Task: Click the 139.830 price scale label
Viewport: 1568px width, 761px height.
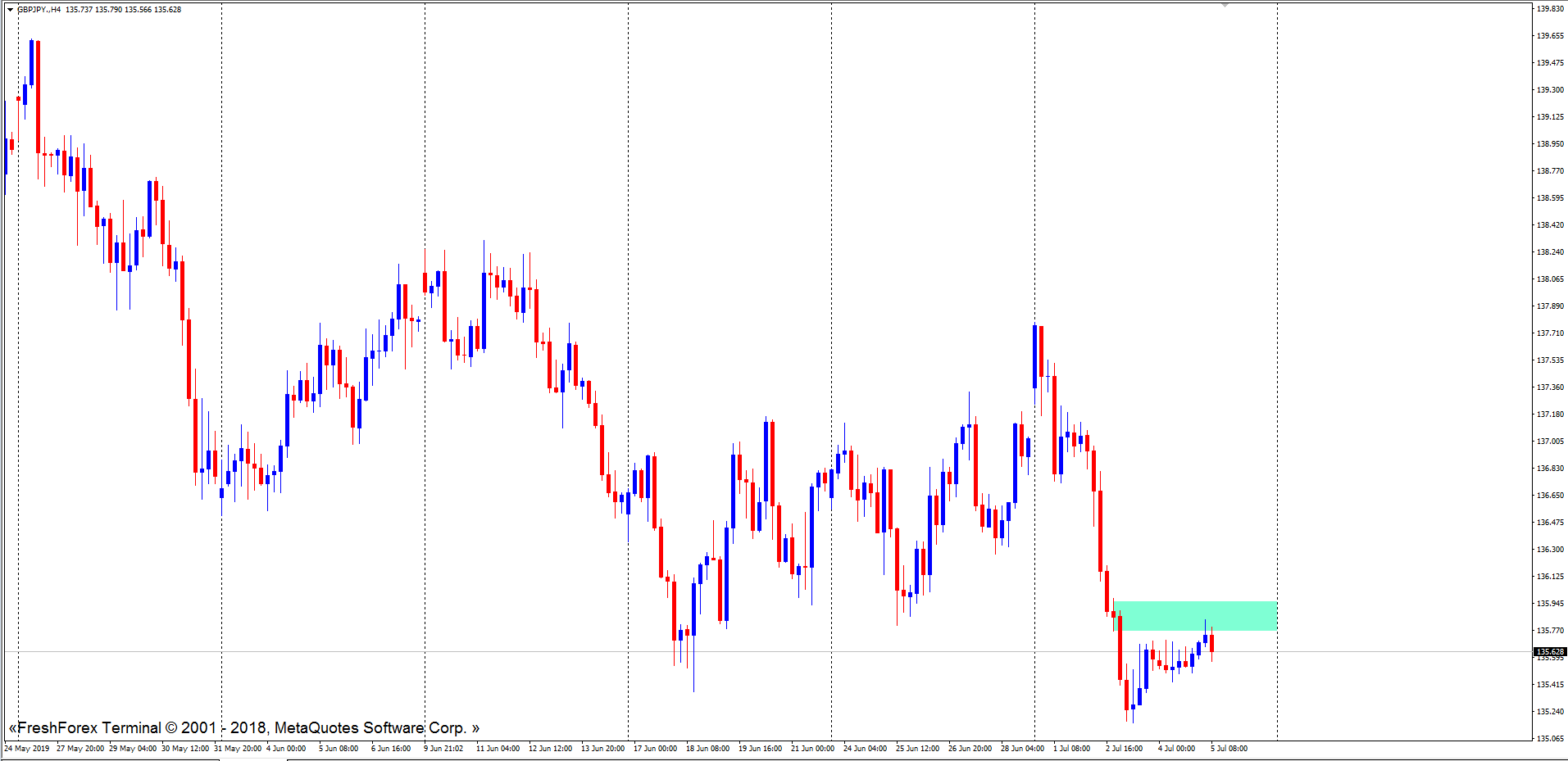Action: point(1550,9)
